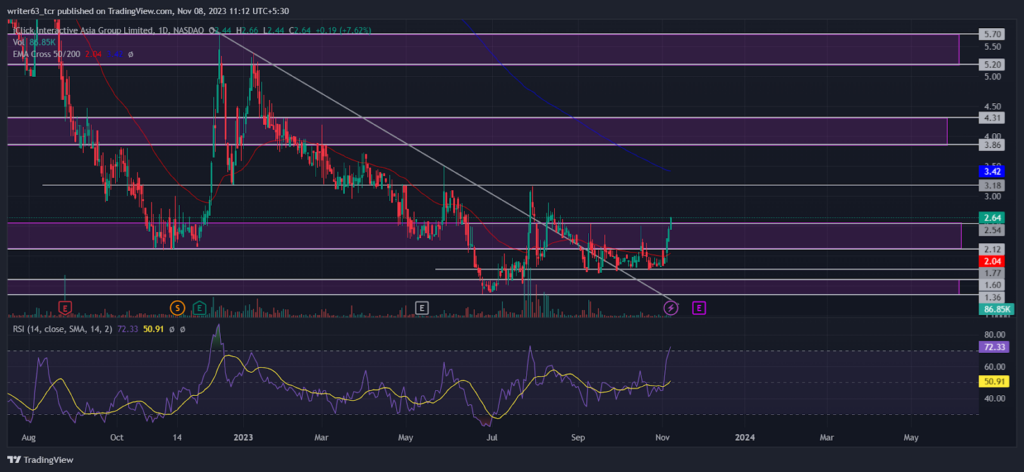The height and width of the screenshot is (472, 1024).
Task: Click the 80.00 RSI scale label
Action: [x=994, y=334]
